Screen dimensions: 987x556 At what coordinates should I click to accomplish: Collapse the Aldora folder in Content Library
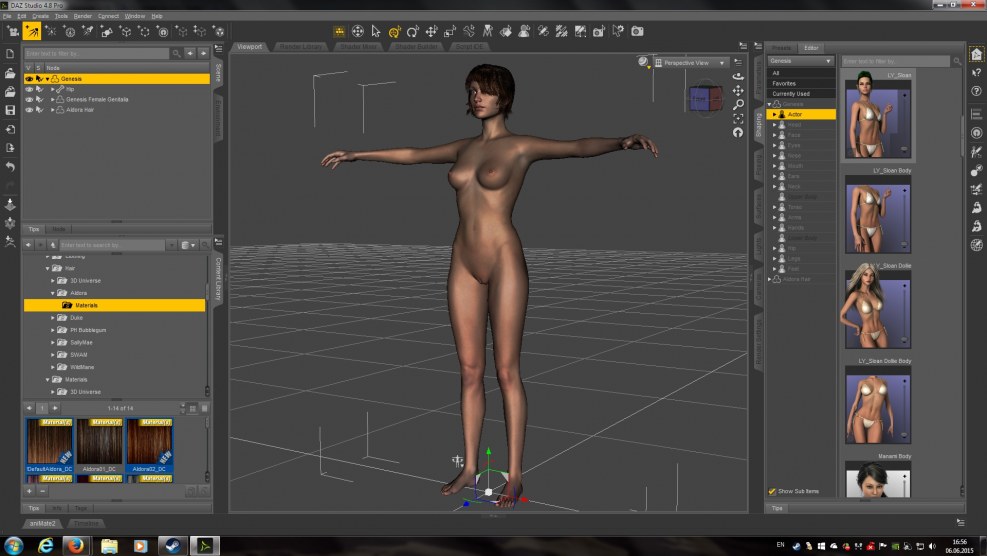(x=53, y=293)
